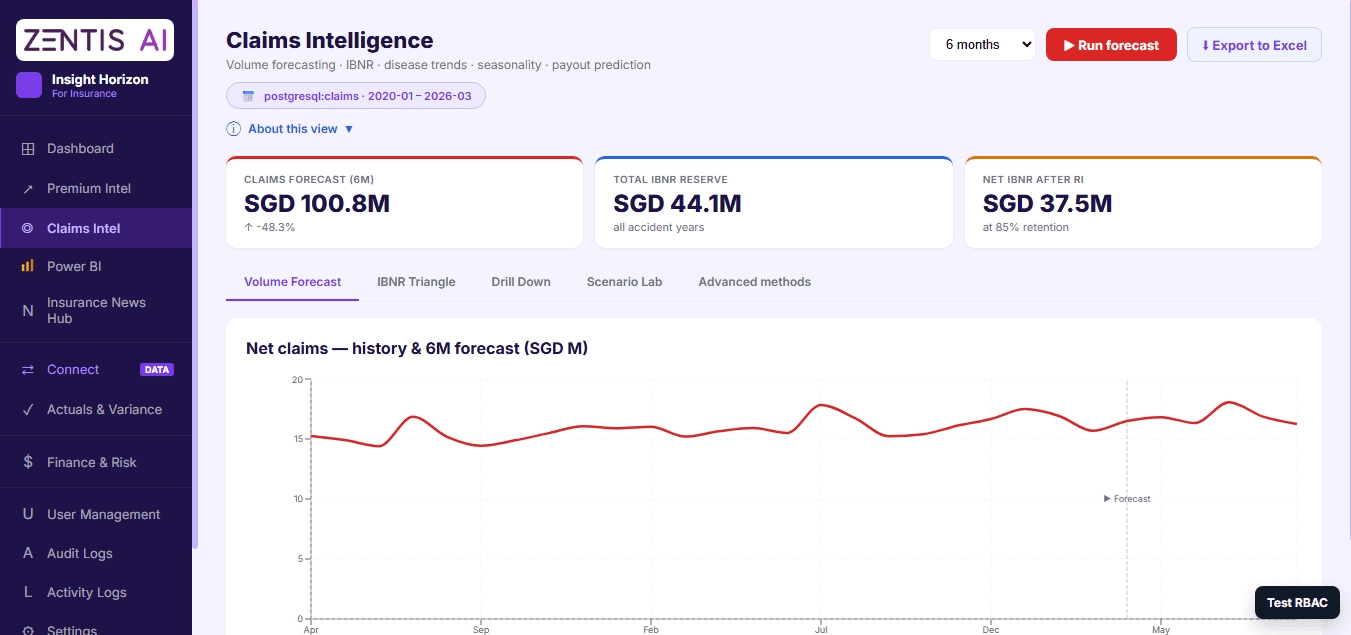Switch to the Volume Forecast tab

[292, 282]
